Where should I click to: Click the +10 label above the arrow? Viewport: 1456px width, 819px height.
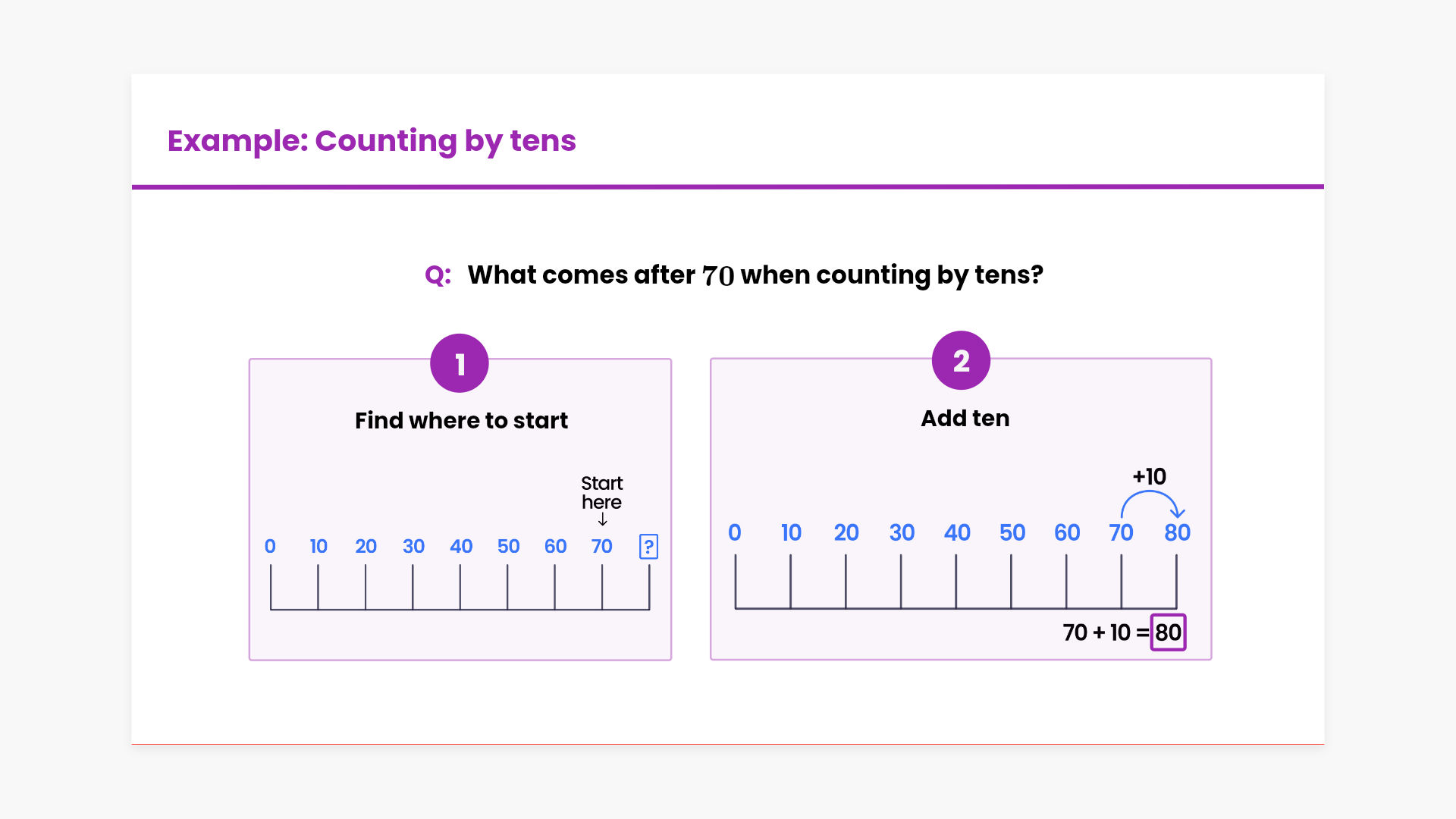click(x=1149, y=476)
